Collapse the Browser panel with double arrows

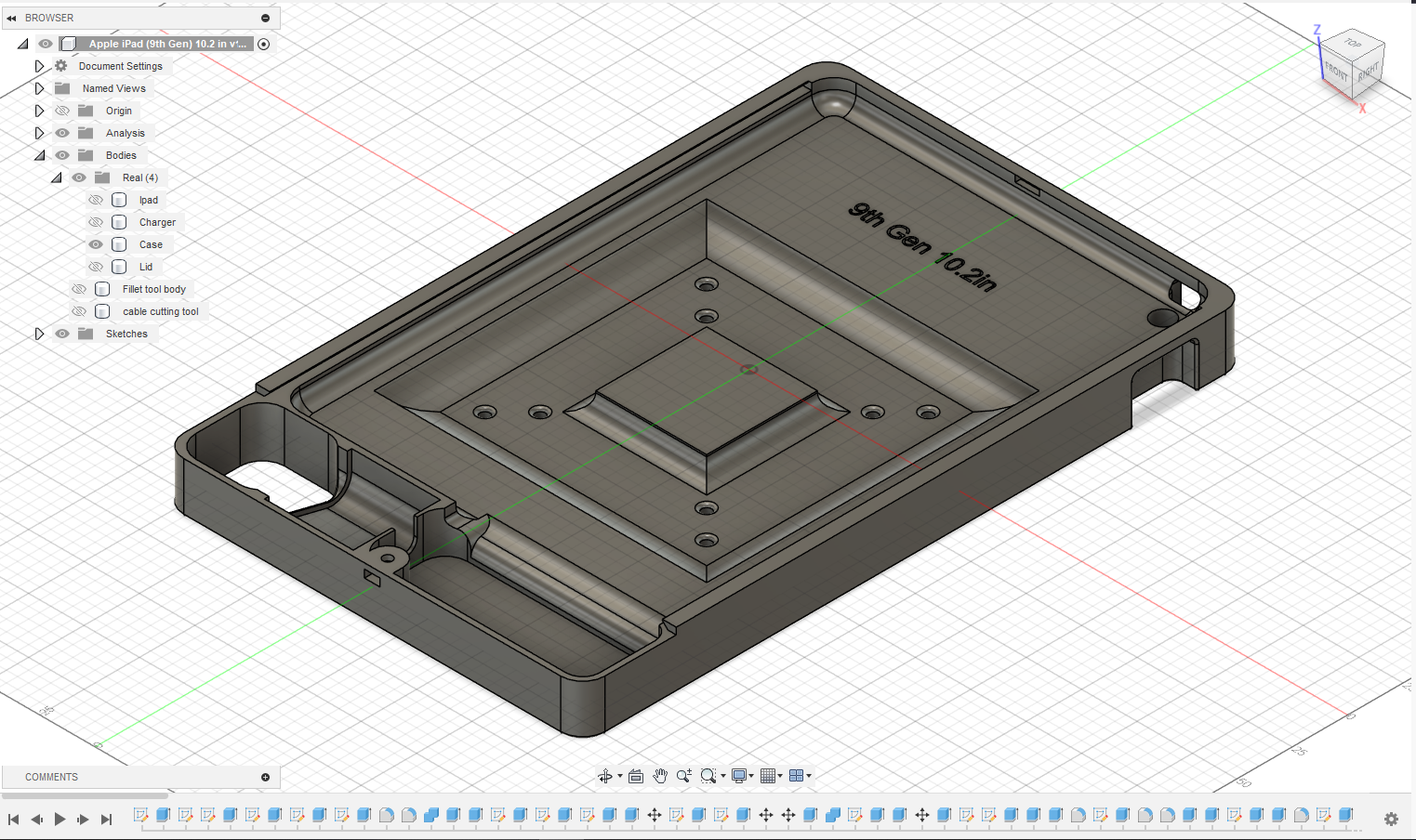[x=11, y=18]
